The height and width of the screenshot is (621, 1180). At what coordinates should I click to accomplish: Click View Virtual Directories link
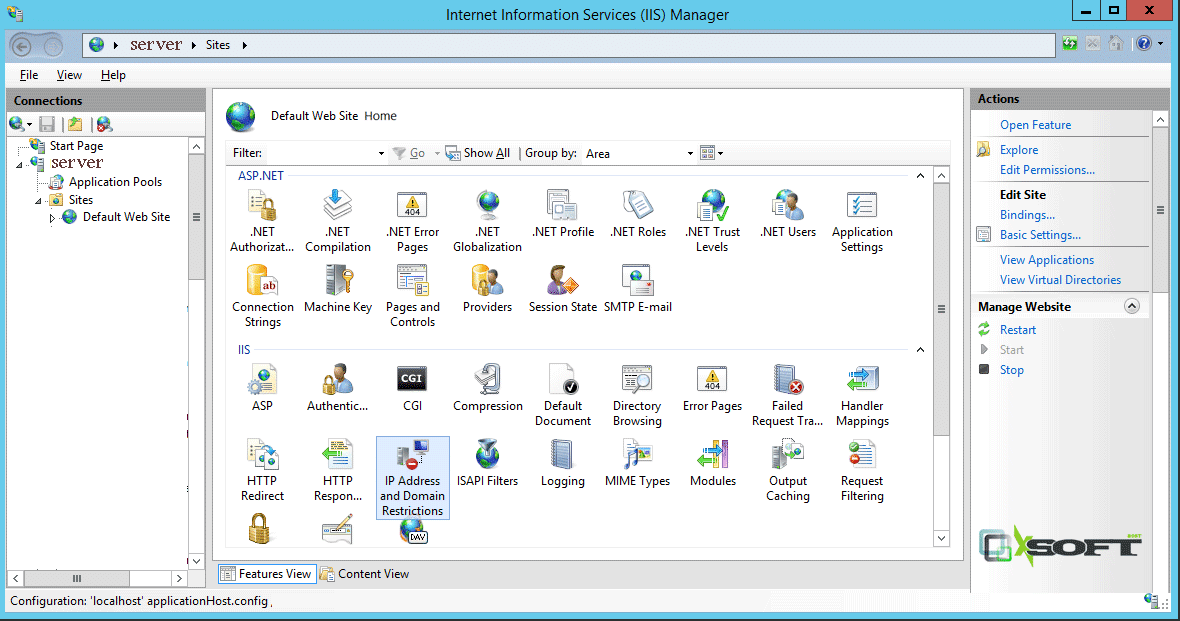tap(1060, 280)
